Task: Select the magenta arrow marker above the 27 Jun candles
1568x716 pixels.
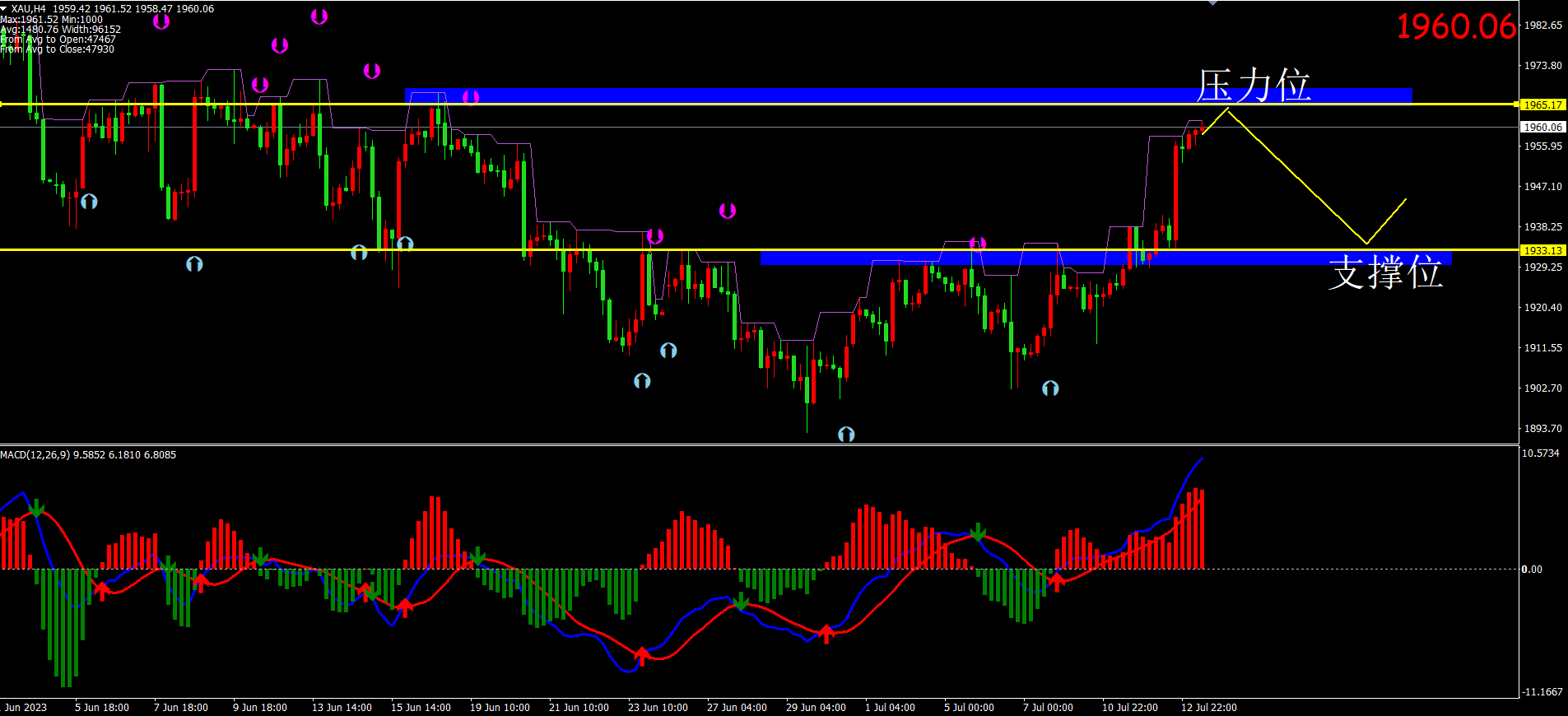Action: coord(728,211)
